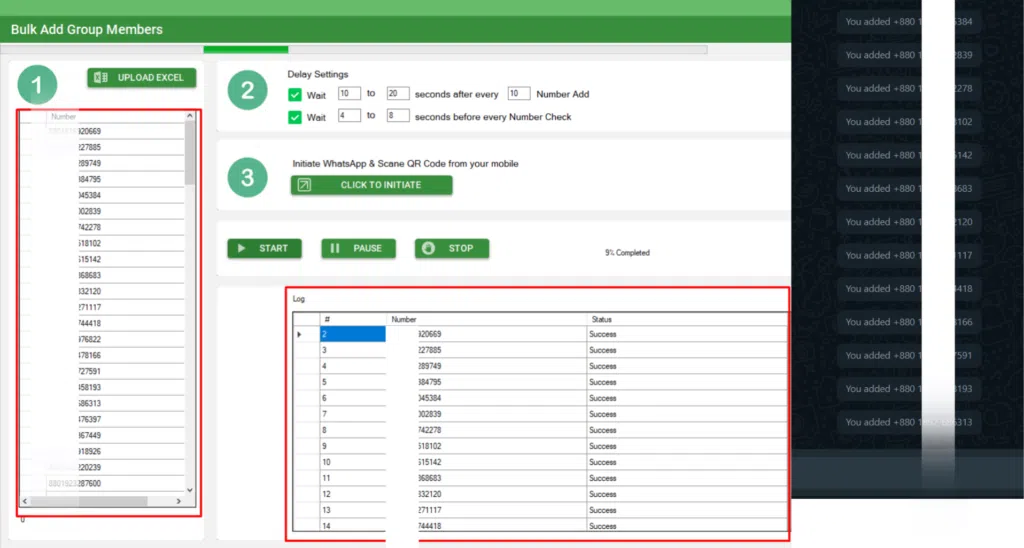Click the WhatsApp message 'You added' ending 2839
Viewport: 1024px width, 548px height.
(908, 55)
